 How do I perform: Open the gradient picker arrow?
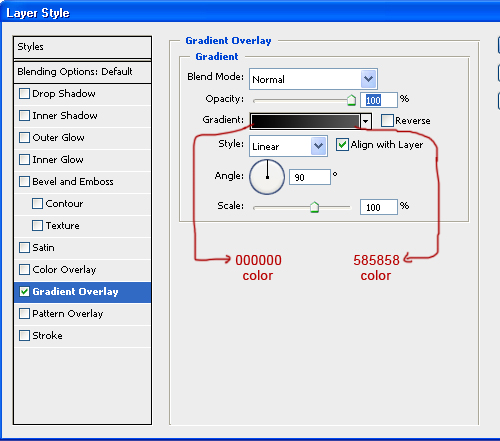tap(366, 121)
